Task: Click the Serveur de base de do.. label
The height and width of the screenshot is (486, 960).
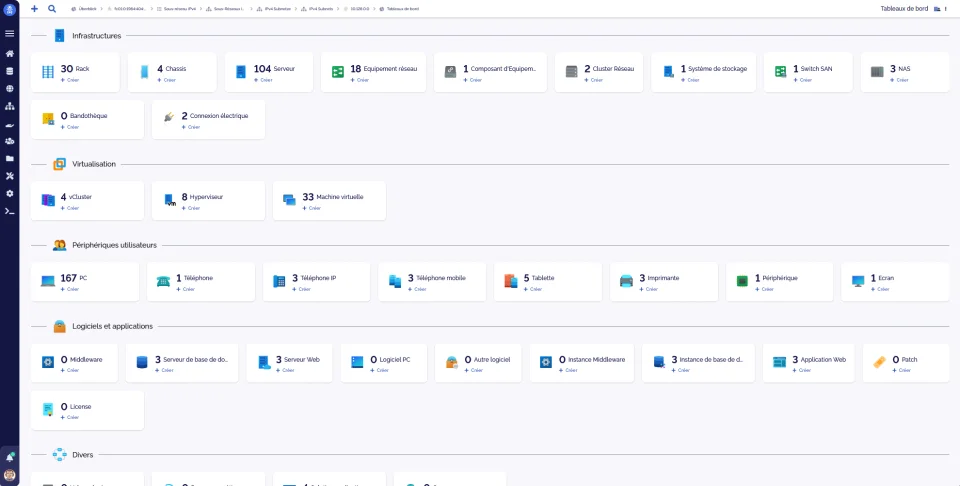Action: [x=196, y=360]
